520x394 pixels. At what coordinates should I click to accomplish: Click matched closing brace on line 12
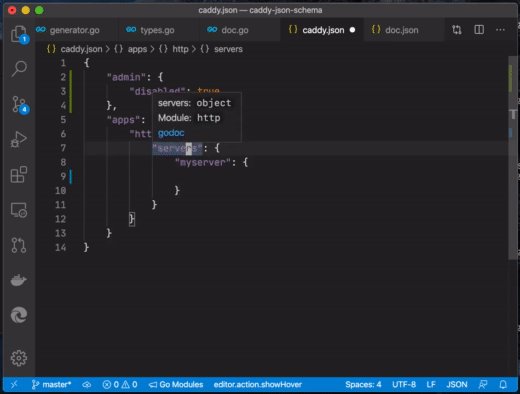(x=132, y=219)
